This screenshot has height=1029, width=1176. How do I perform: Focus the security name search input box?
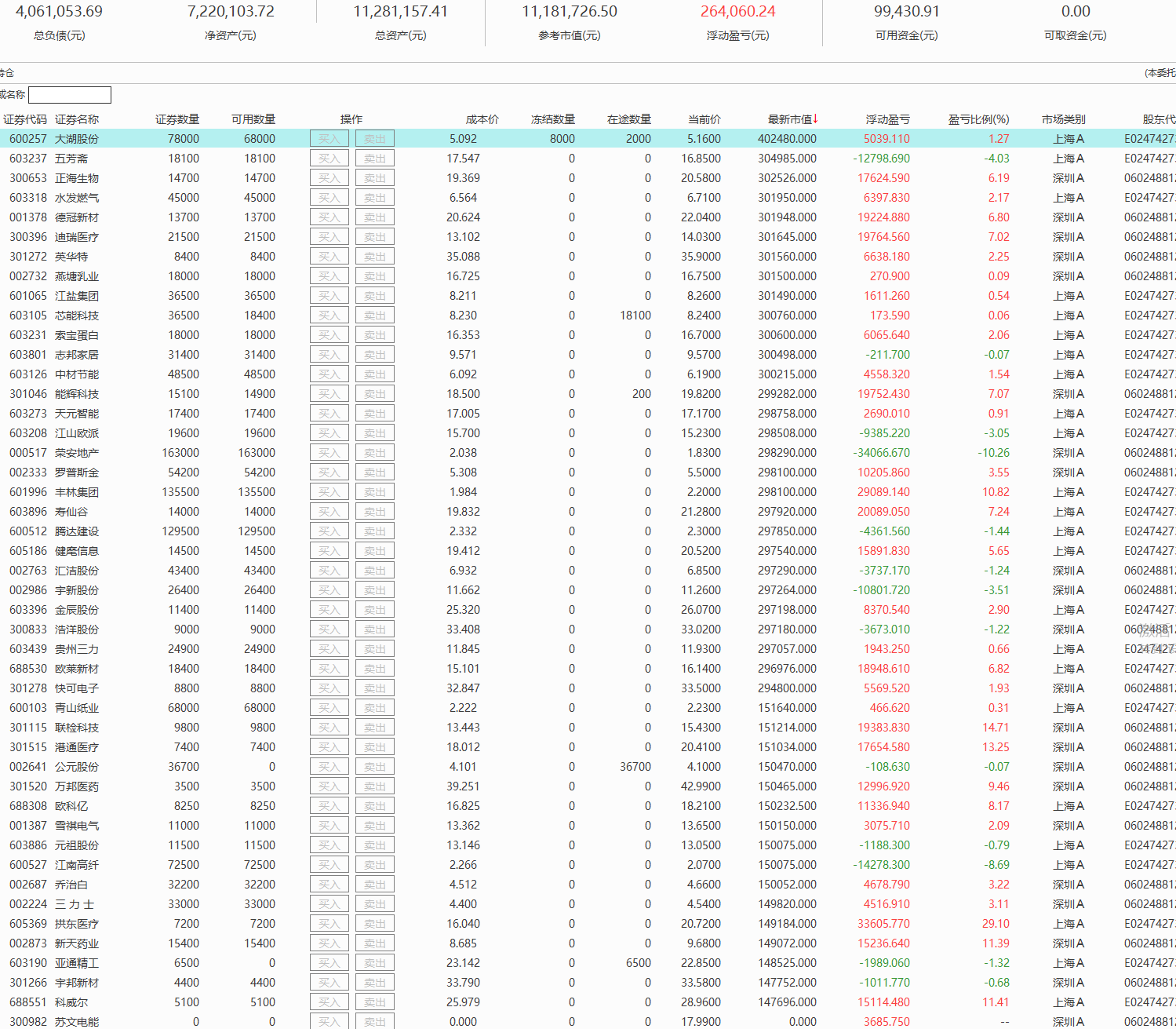[x=70, y=95]
